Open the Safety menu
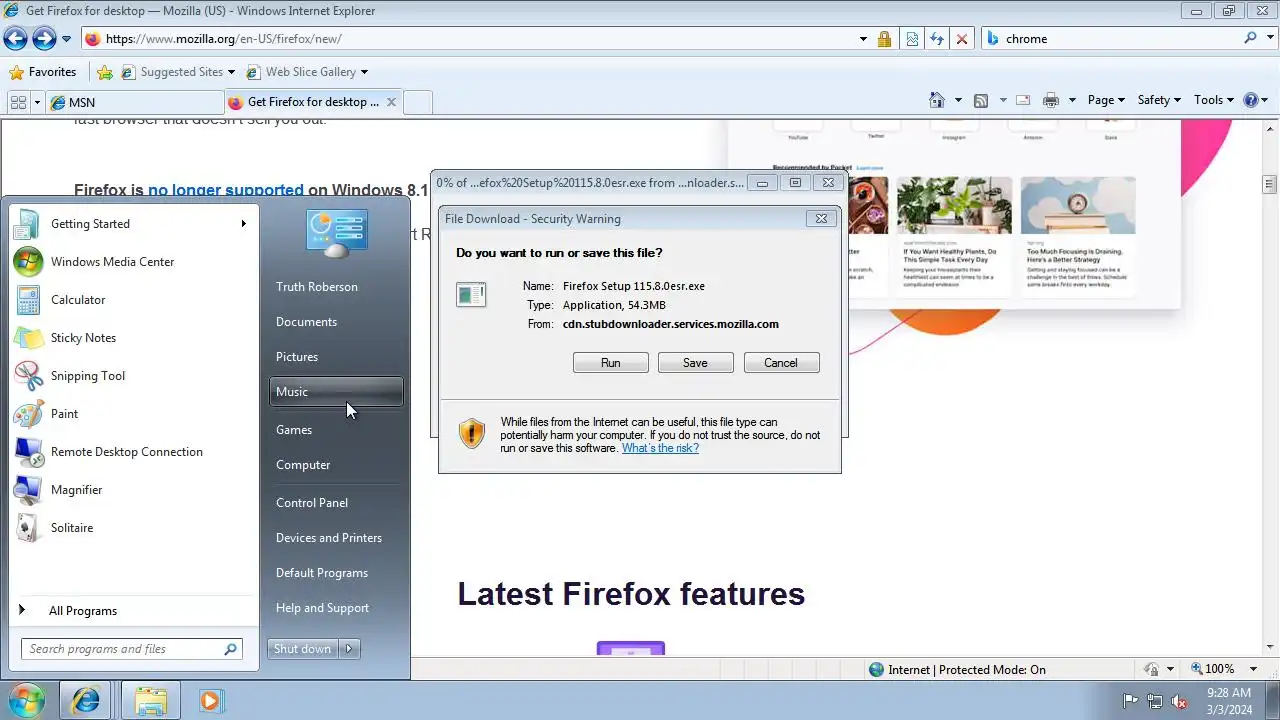 tap(1159, 100)
